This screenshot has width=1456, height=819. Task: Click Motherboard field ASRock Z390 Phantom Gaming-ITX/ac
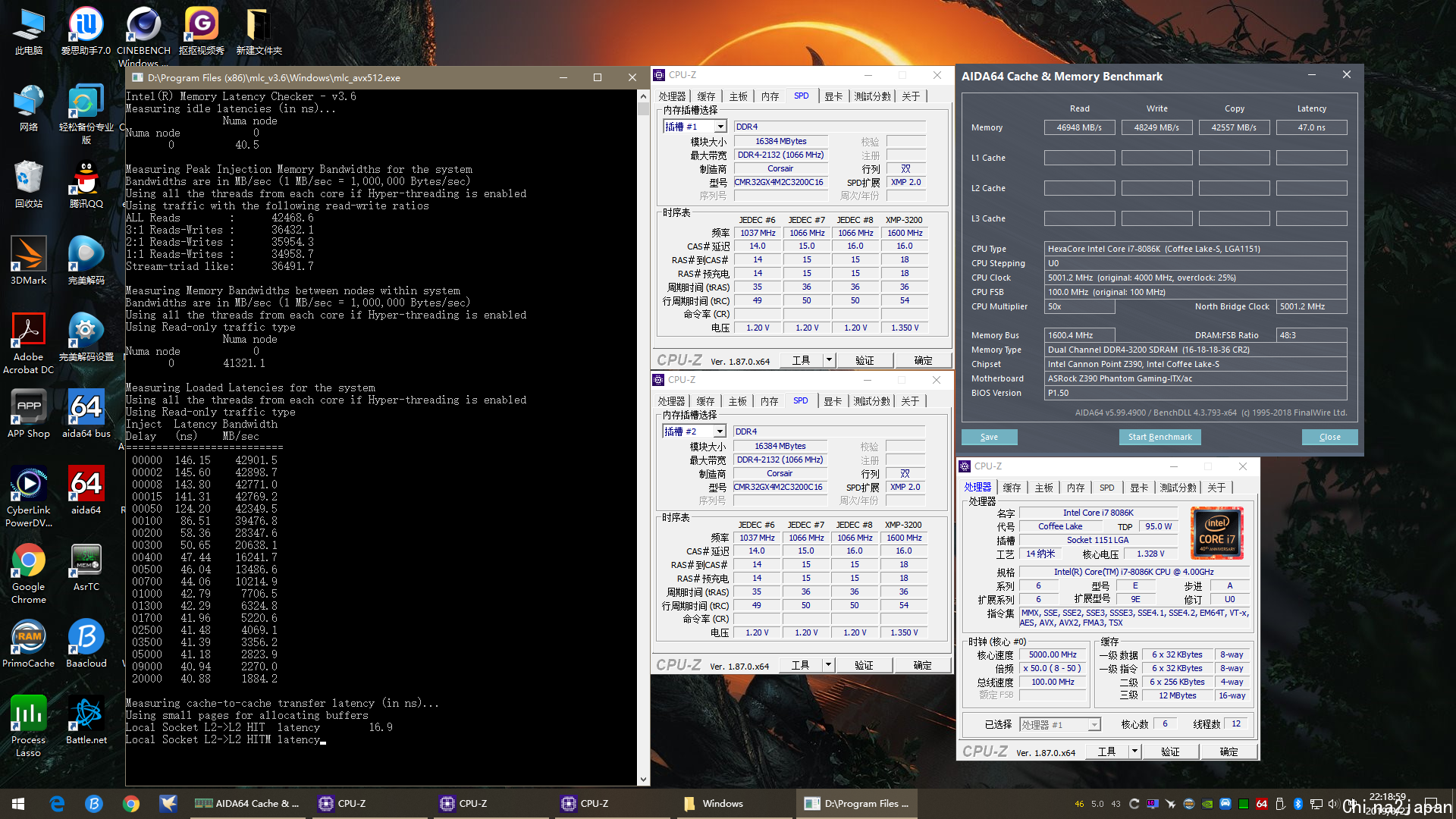pyautogui.click(x=1196, y=378)
